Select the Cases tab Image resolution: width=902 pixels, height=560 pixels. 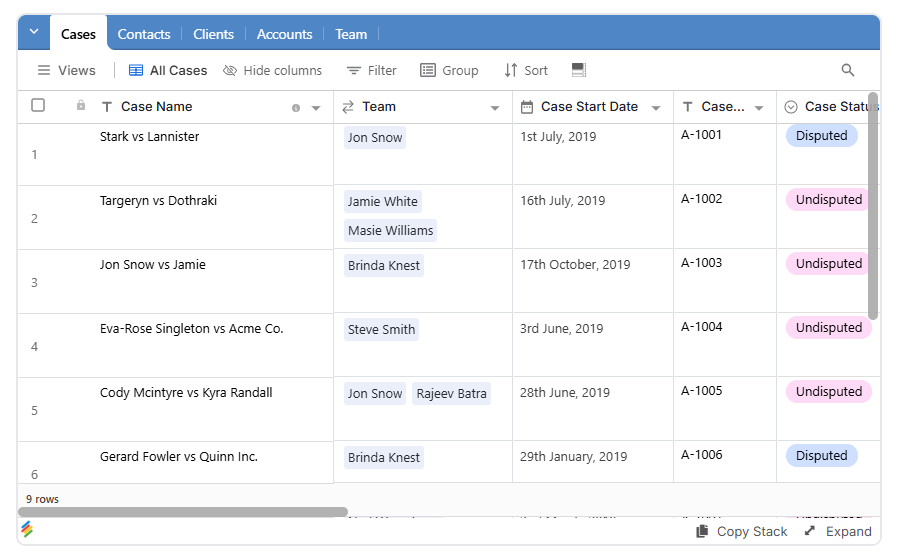coord(78,35)
